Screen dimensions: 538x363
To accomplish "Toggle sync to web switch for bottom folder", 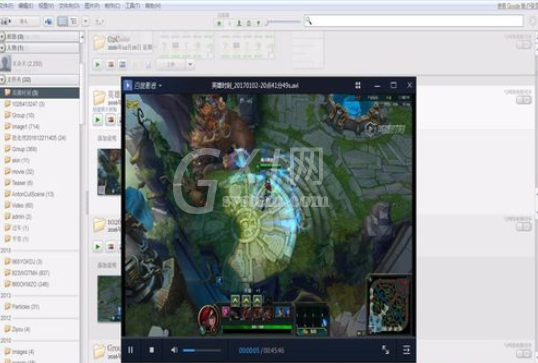I will pyautogui.click(x=524, y=353).
